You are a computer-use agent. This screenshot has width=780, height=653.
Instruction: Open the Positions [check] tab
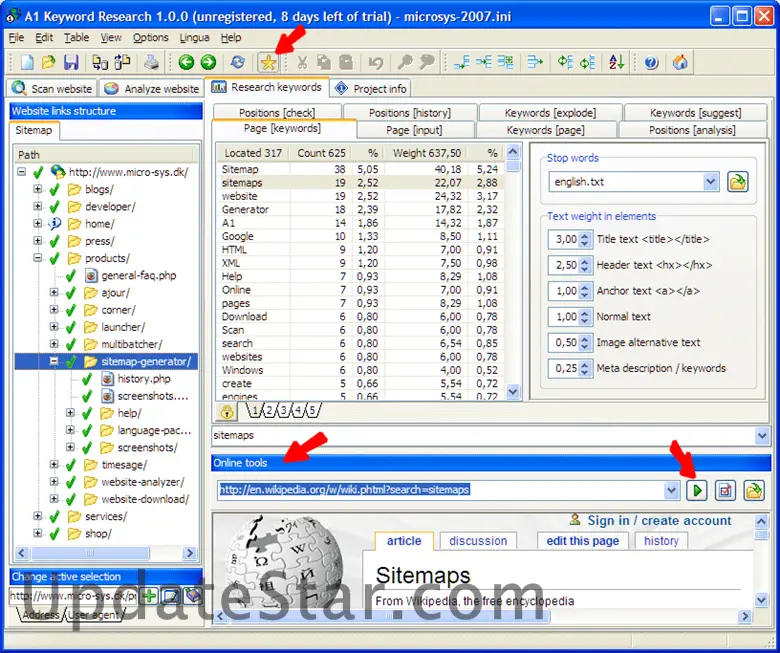tap(277, 112)
